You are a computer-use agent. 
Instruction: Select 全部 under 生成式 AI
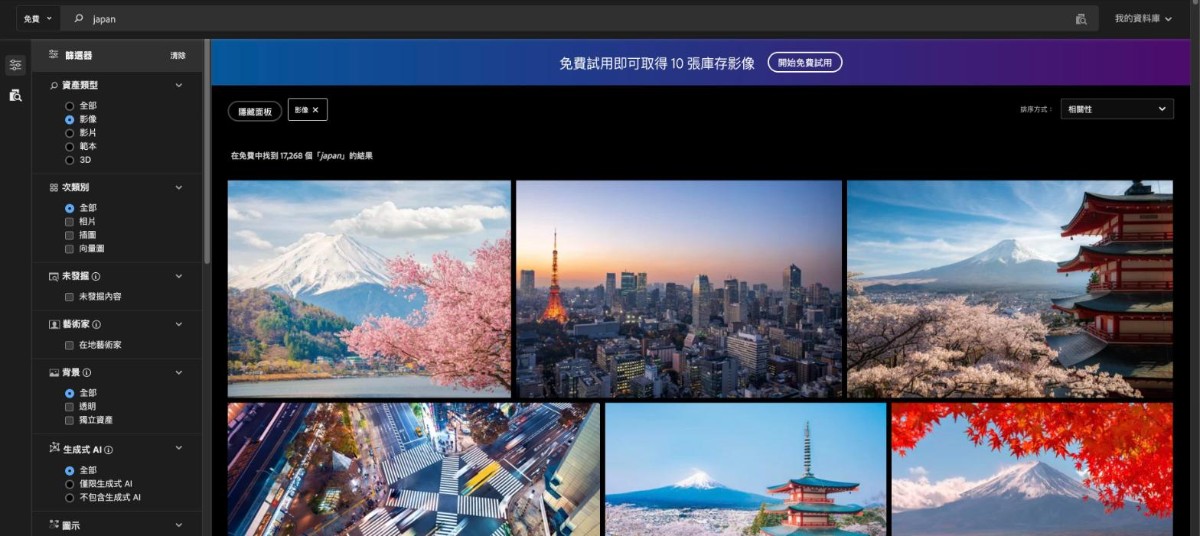pos(70,470)
